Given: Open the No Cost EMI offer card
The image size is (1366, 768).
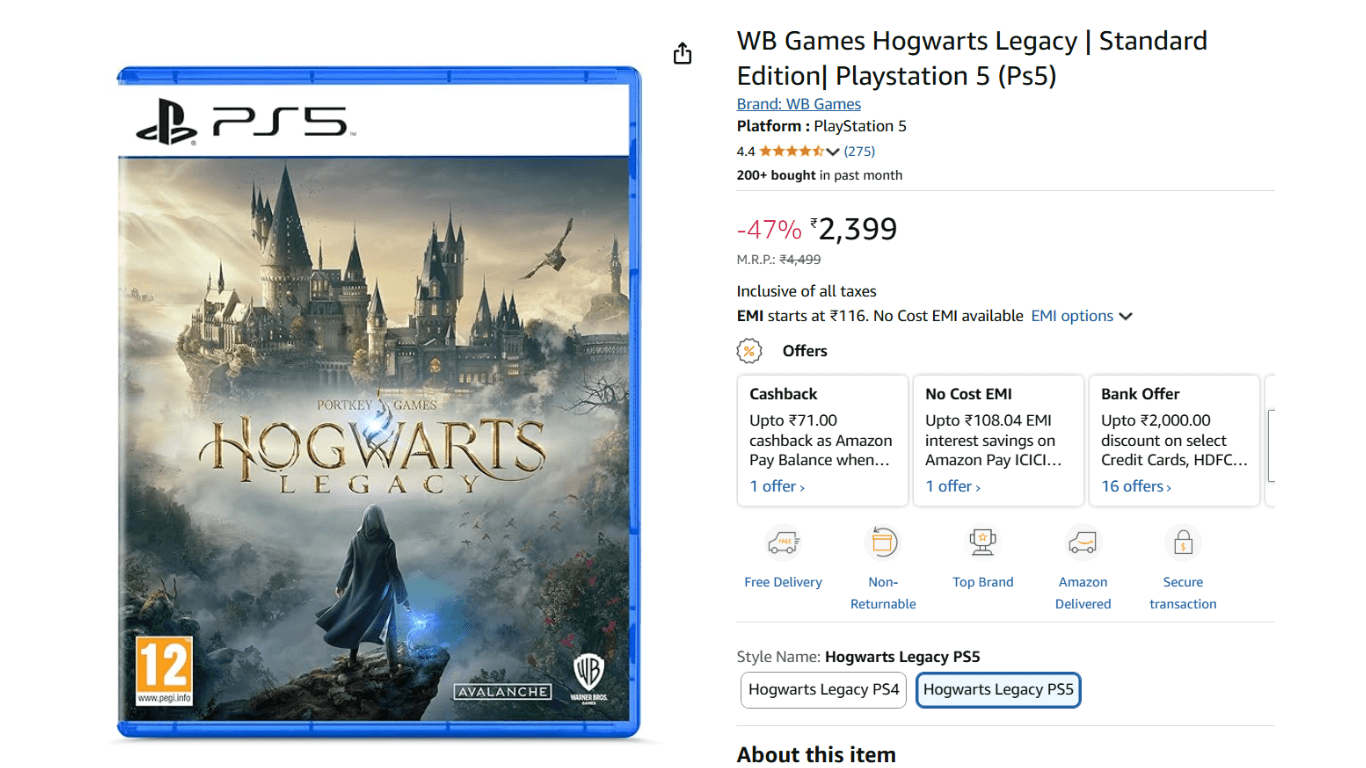Looking at the screenshot, I should click(998, 441).
